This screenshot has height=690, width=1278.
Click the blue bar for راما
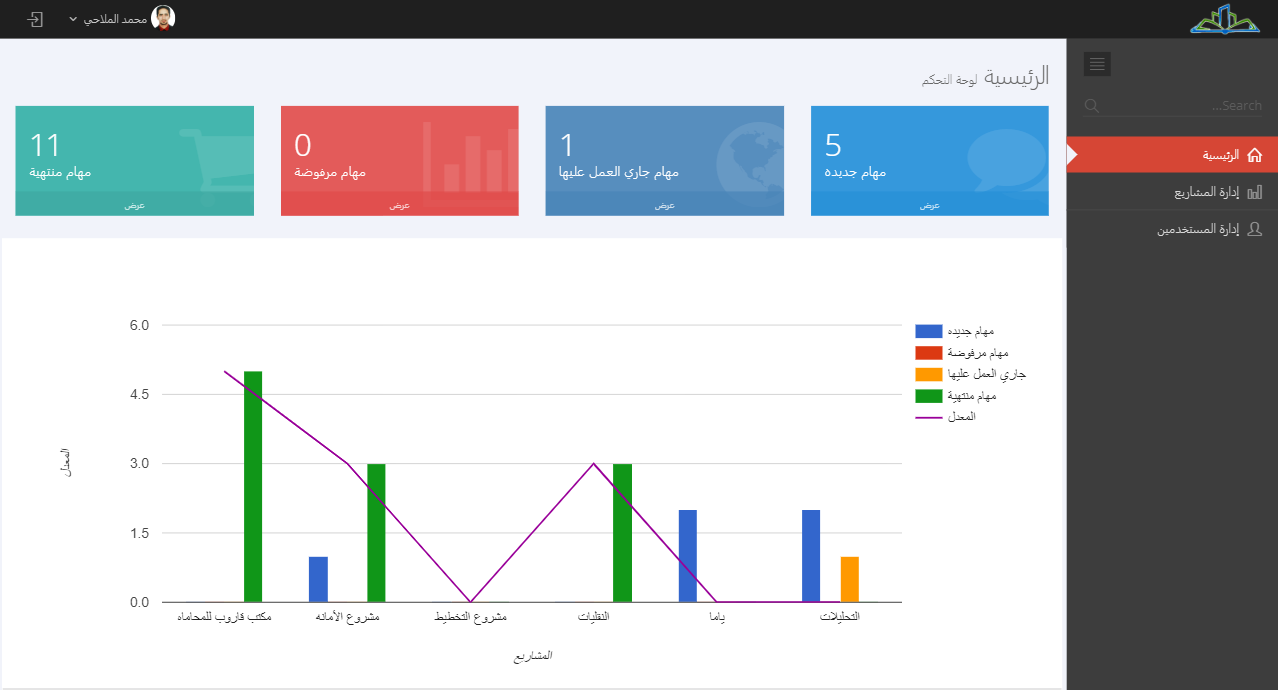pyautogui.click(x=688, y=556)
